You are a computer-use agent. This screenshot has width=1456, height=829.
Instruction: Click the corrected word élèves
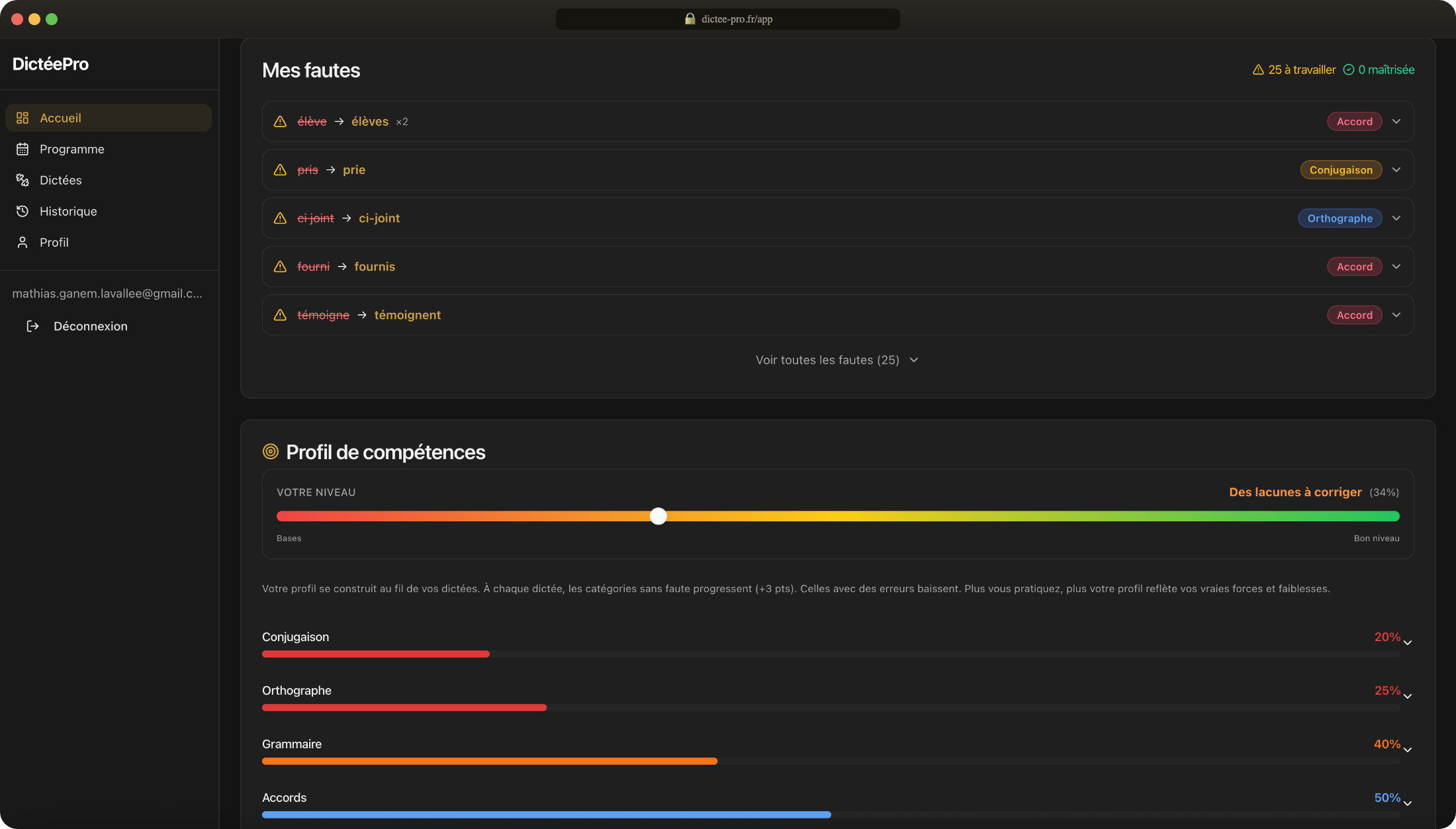click(x=370, y=122)
